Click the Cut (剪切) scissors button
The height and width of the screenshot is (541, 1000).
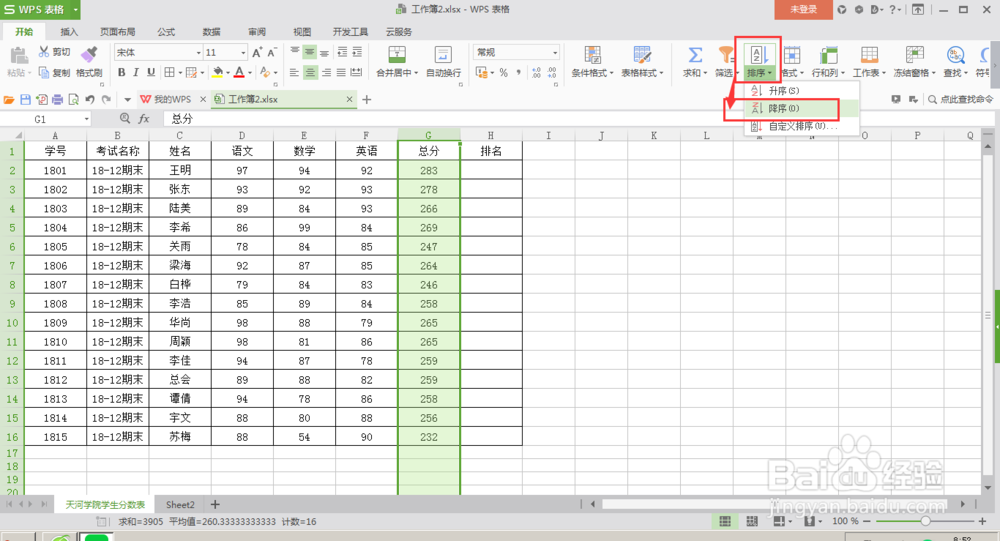(x=54, y=52)
